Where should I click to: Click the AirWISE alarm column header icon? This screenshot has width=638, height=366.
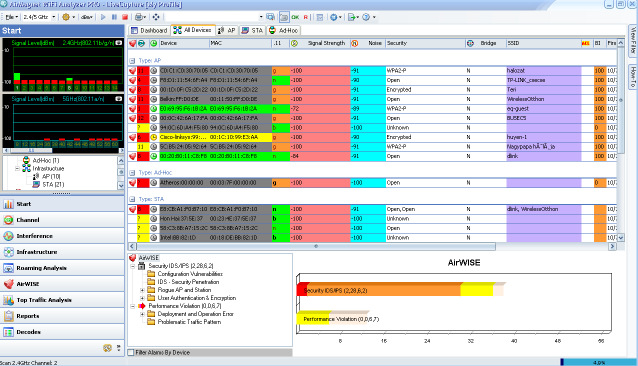132,43
